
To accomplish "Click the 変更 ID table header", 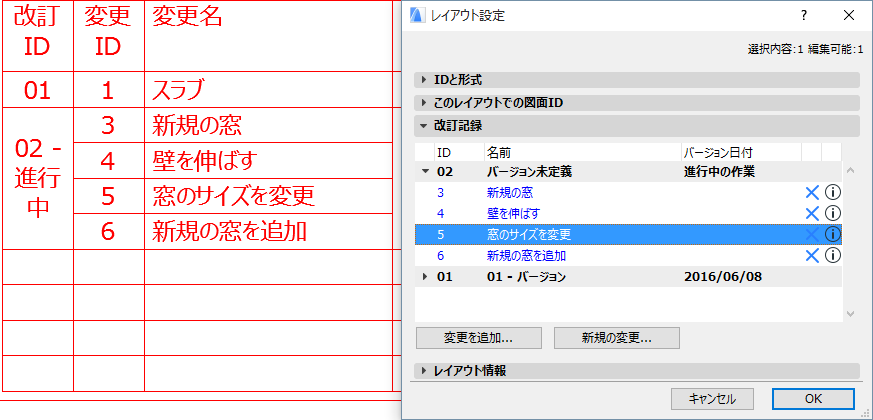I will [x=109, y=36].
